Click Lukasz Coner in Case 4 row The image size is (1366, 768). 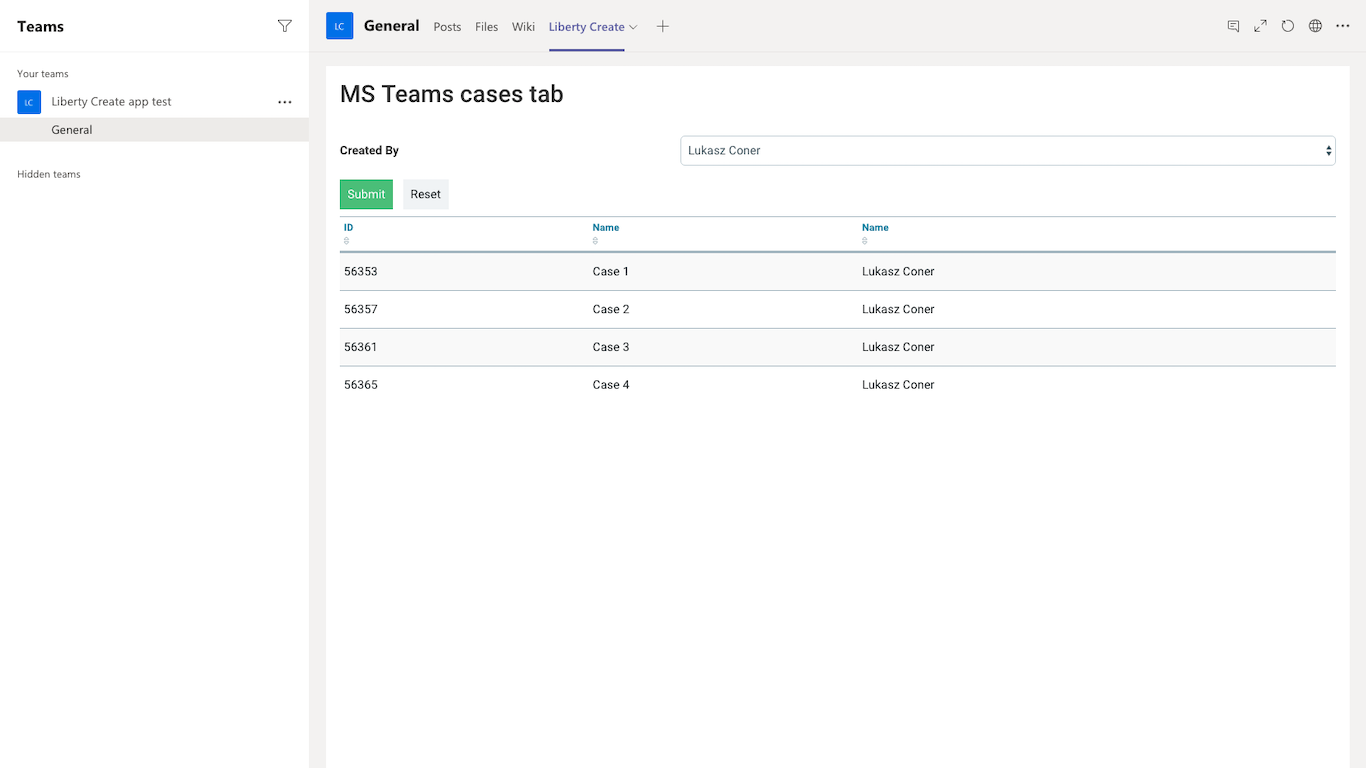coord(898,385)
